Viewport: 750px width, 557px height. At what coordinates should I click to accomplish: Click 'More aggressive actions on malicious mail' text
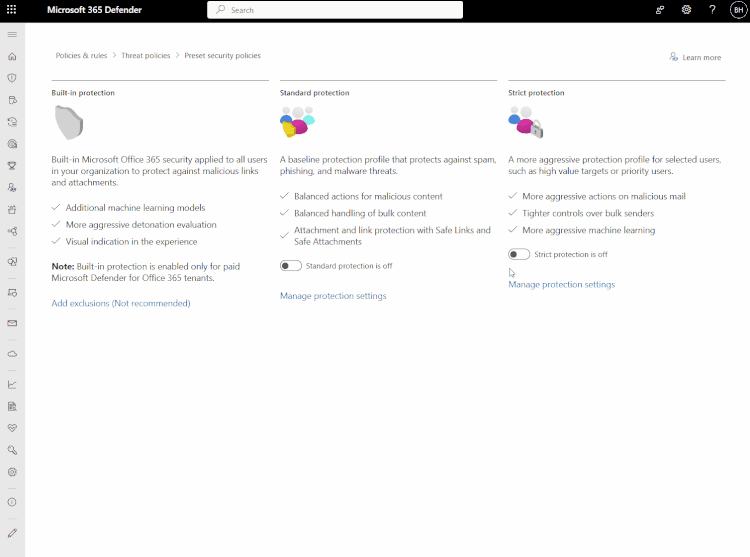click(x=604, y=197)
